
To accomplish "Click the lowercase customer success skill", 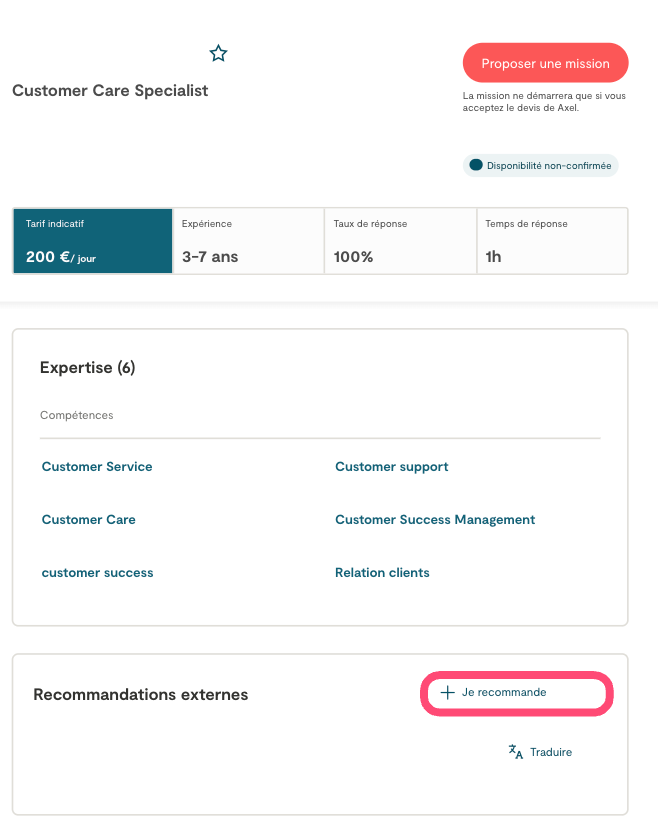I will [97, 573].
